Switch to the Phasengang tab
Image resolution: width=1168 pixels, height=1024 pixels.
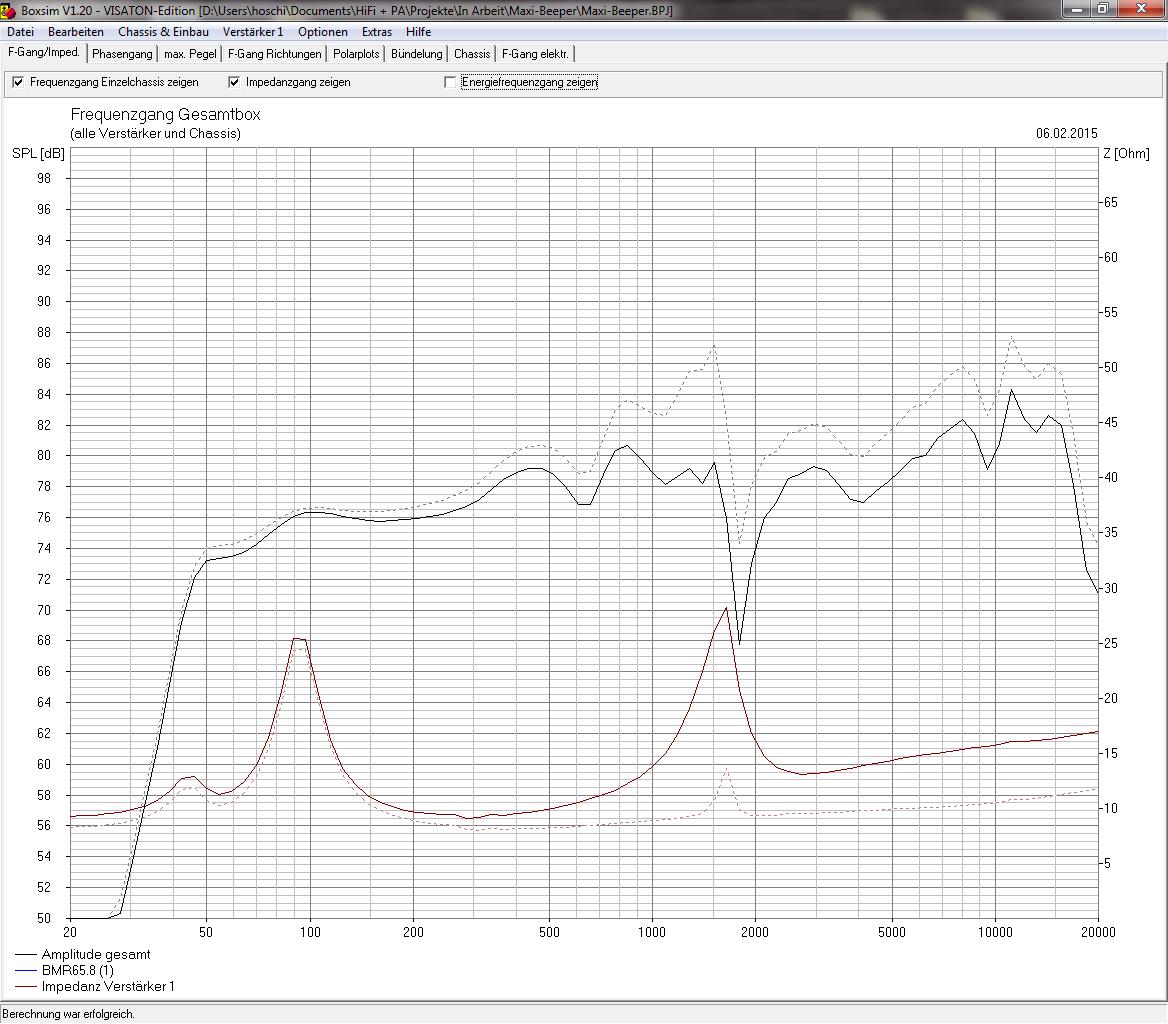(122, 54)
